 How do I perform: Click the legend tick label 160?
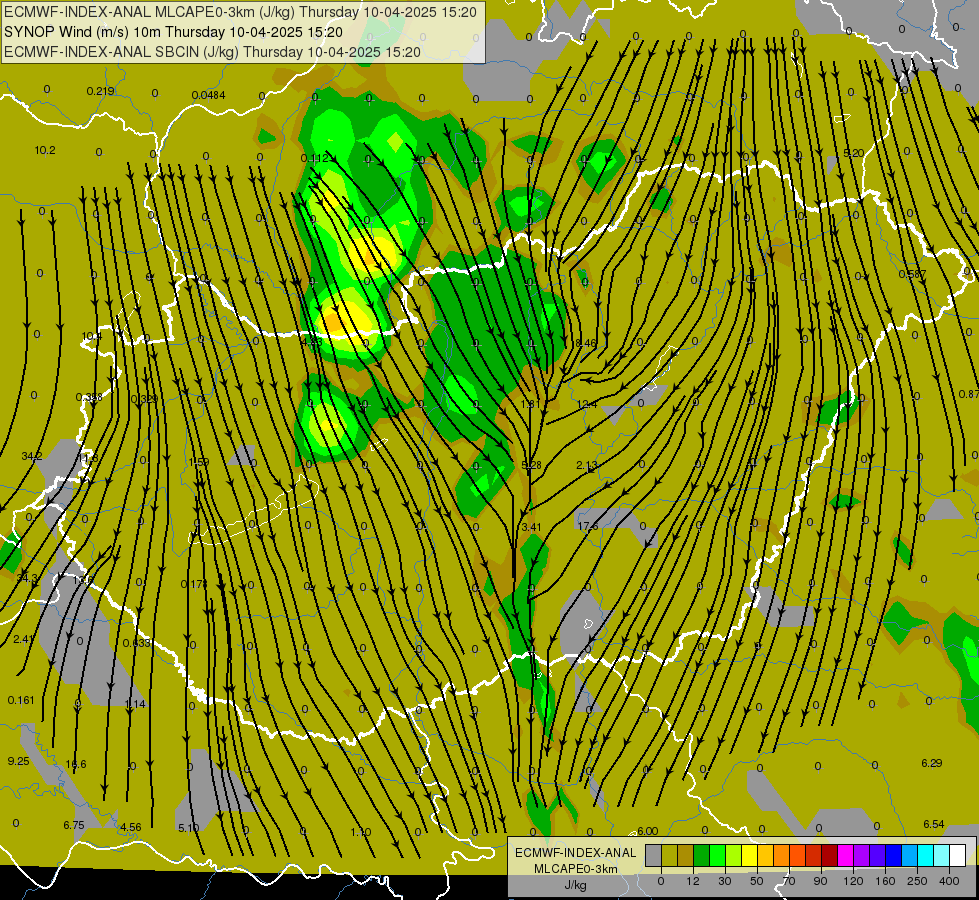click(885, 881)
